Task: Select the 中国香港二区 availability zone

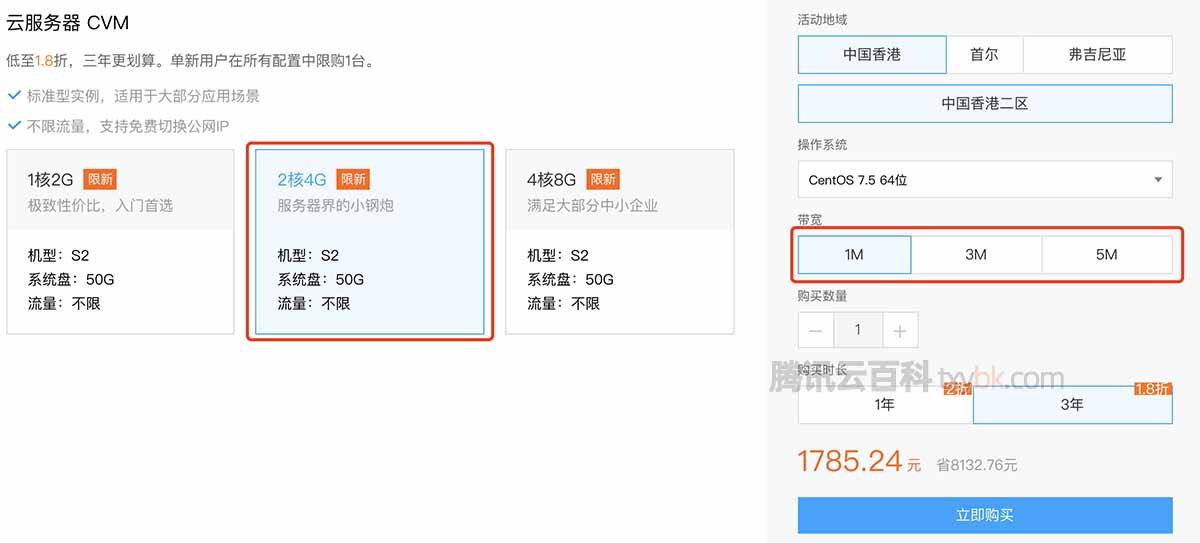Action: (x=985, y=103)
